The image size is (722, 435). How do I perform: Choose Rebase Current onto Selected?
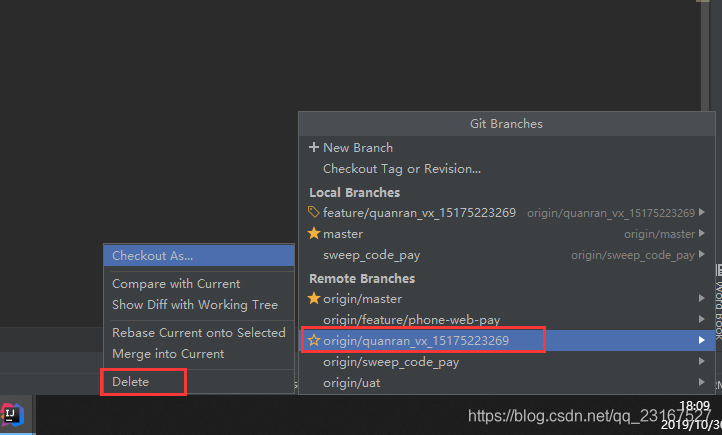pyautogui.click(x=199, y=332)
